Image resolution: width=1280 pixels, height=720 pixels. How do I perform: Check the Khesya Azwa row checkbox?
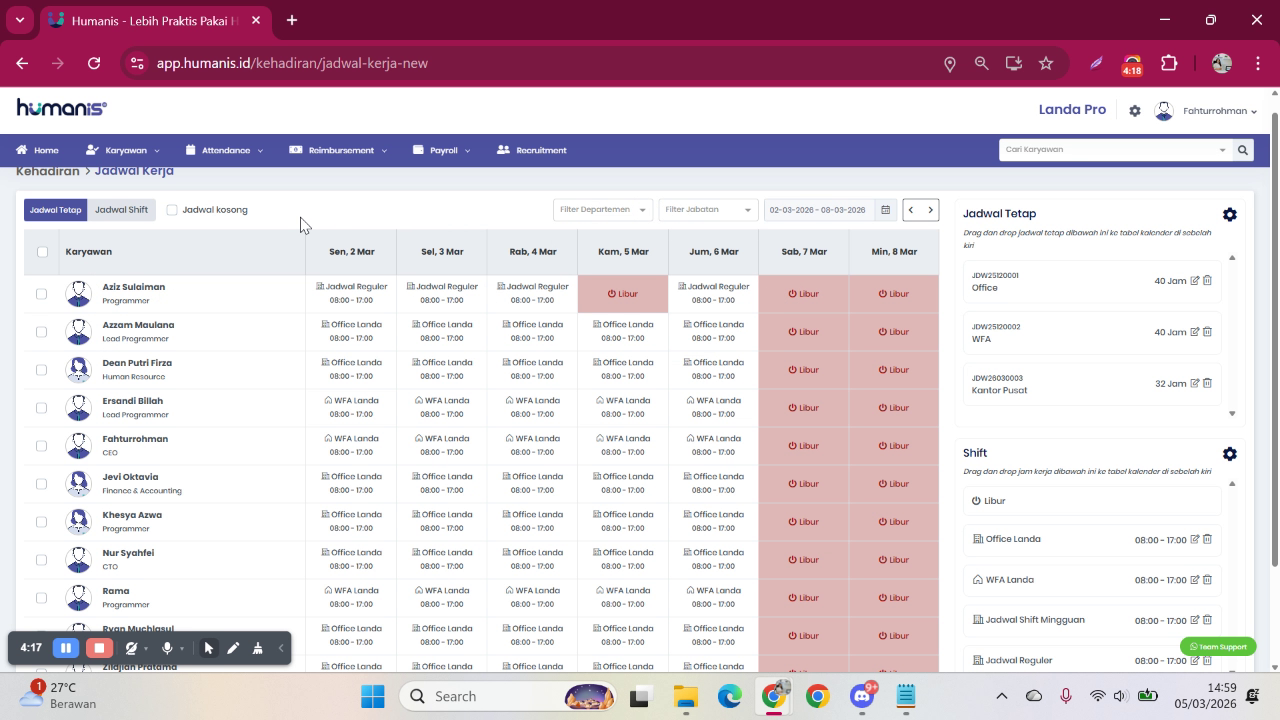click(41, 522)
